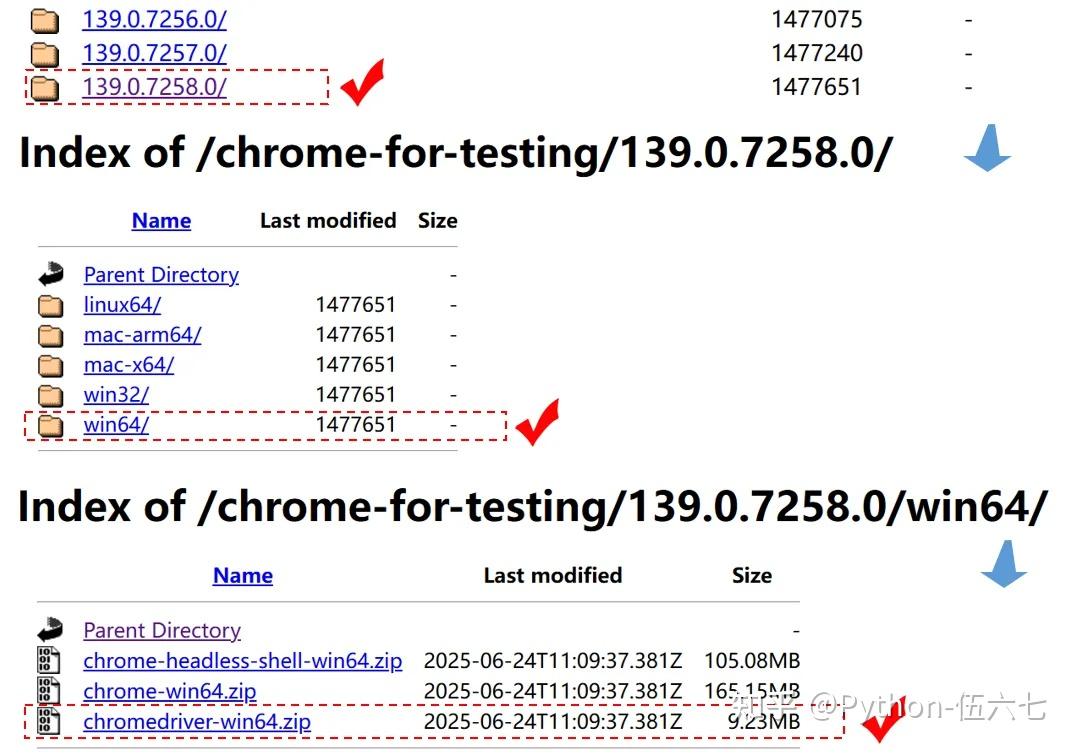Open the win32/ folder link

point(116,395)
